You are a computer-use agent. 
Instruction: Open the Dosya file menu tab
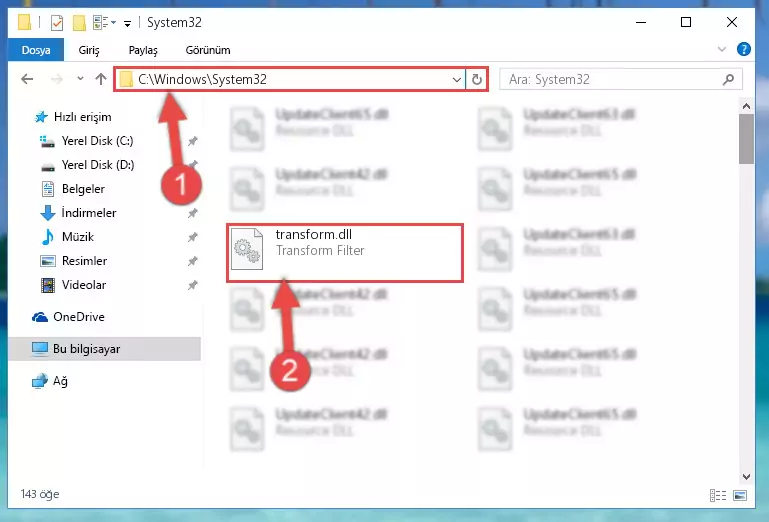36,50
